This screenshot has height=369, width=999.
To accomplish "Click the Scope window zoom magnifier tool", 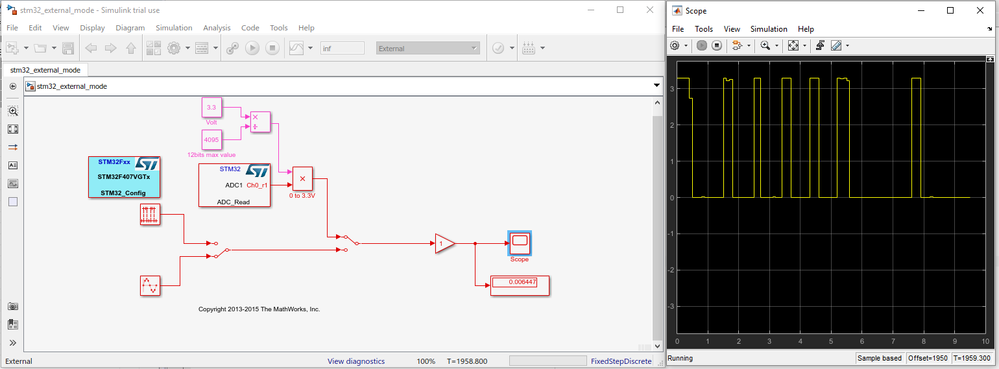I will coord(765,45).
